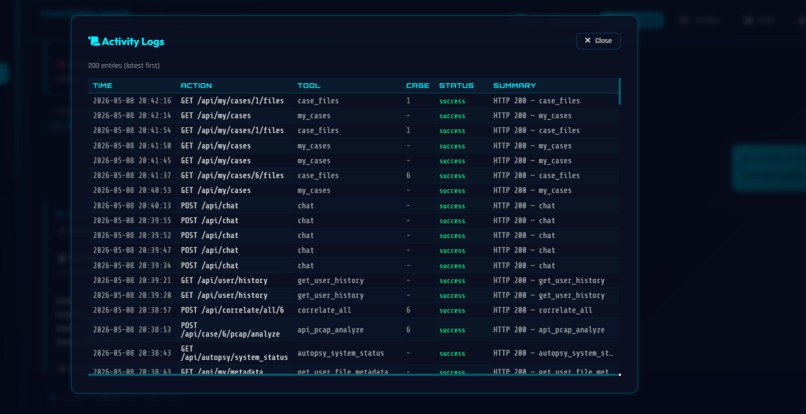This screenshot has height=414, width=806.
Task: Click POST /api/chat action at 20:39:34
Action: point(209,265)
